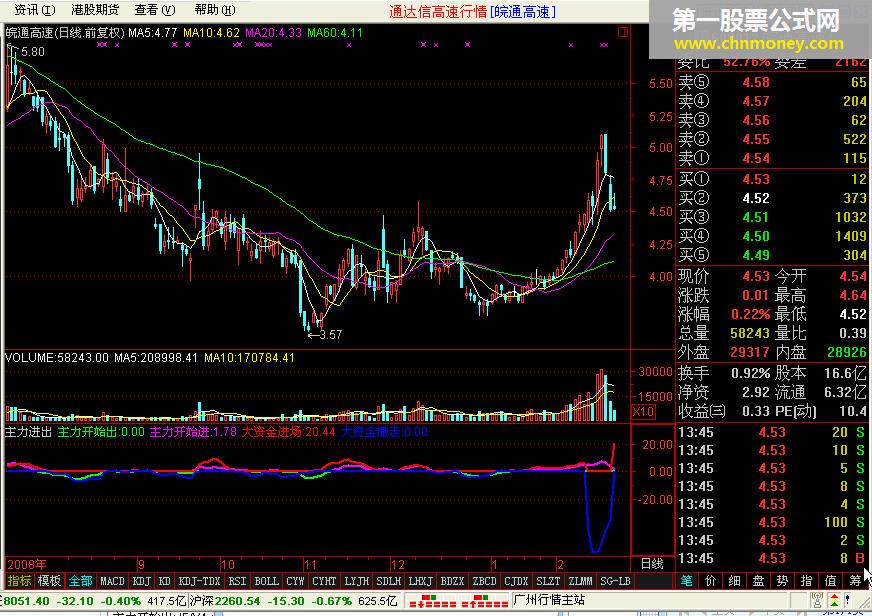Image resolution: width=872 pixels, height=616 pixels.
Task: Select the LHXJ indicator tab
Action: 420,581
